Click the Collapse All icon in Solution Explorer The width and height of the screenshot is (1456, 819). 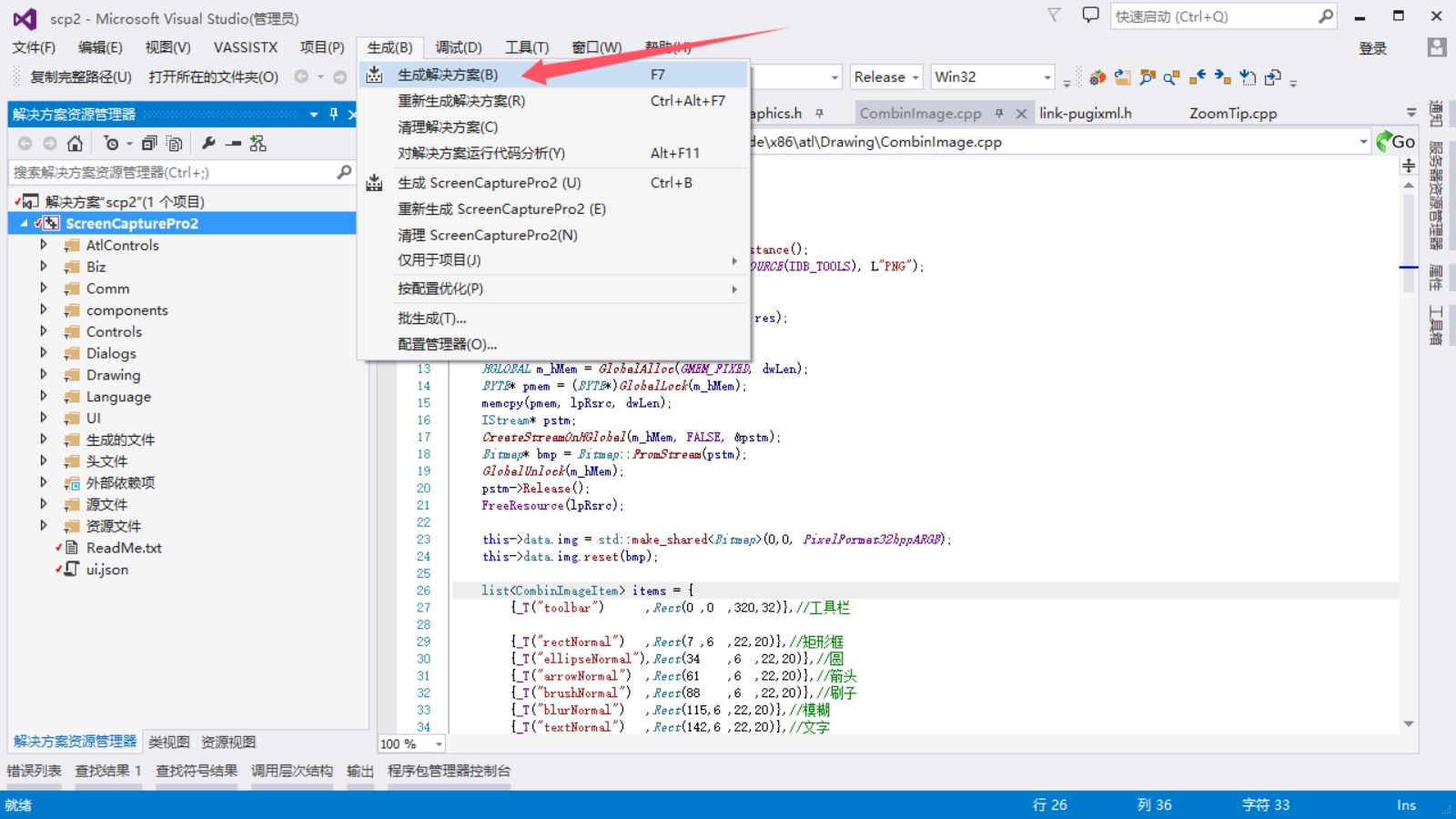[149, 144]
